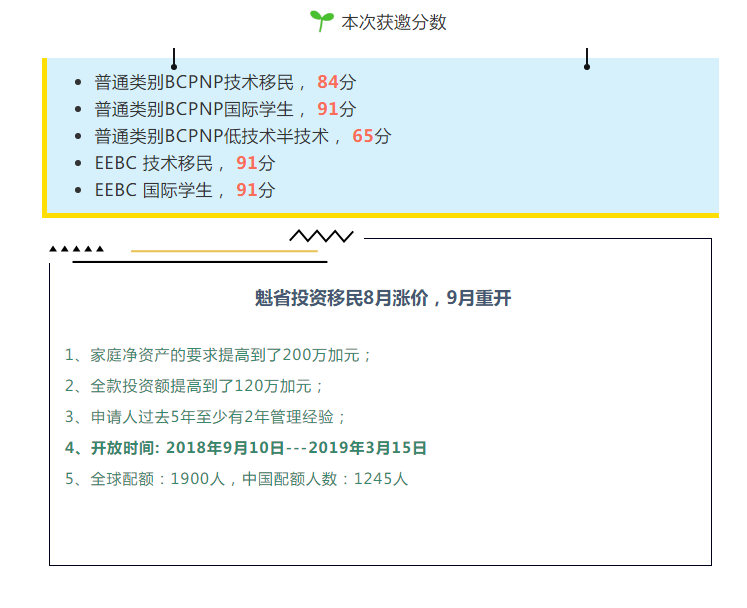The image size is (747, 608).
Task: Click the line 普通类别BCPNP技术移民, 84分
Action: pos(225,82)
